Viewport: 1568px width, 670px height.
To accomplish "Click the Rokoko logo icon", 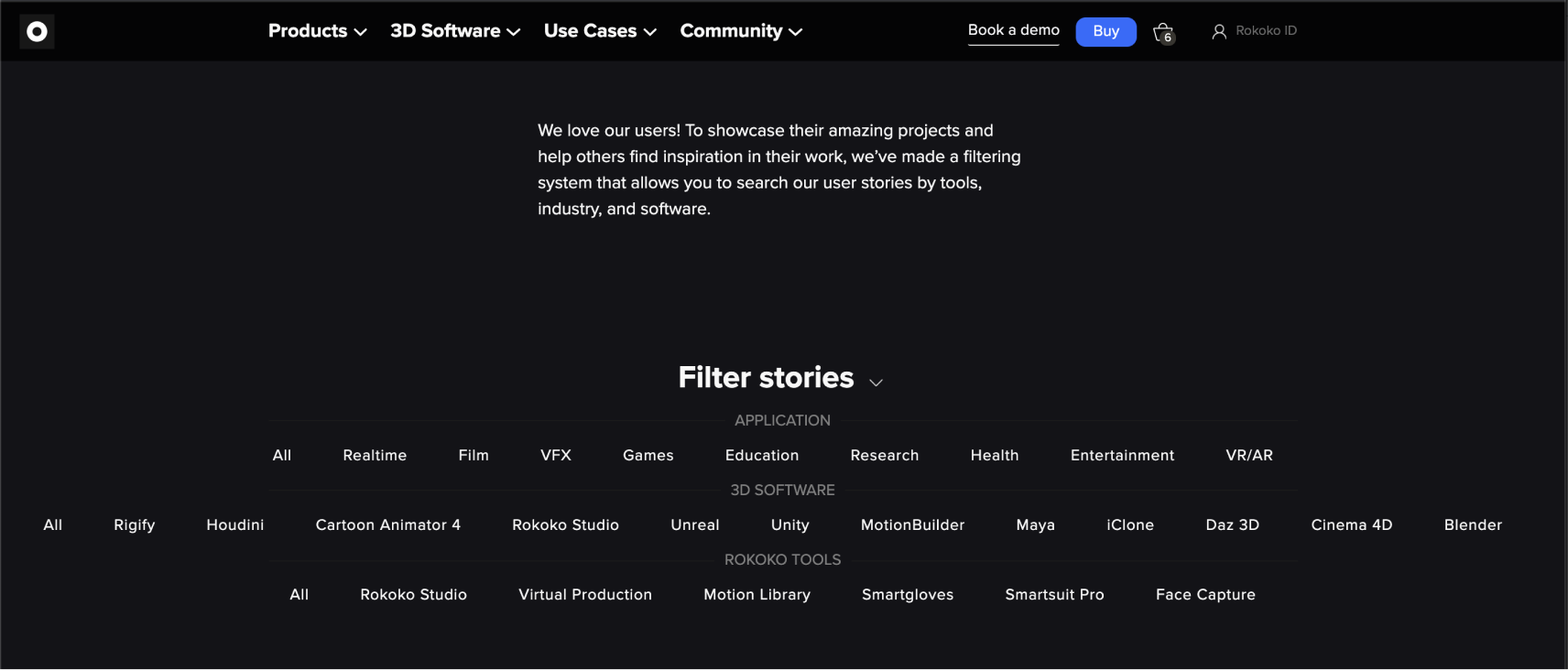I will (x=37, y=32).
